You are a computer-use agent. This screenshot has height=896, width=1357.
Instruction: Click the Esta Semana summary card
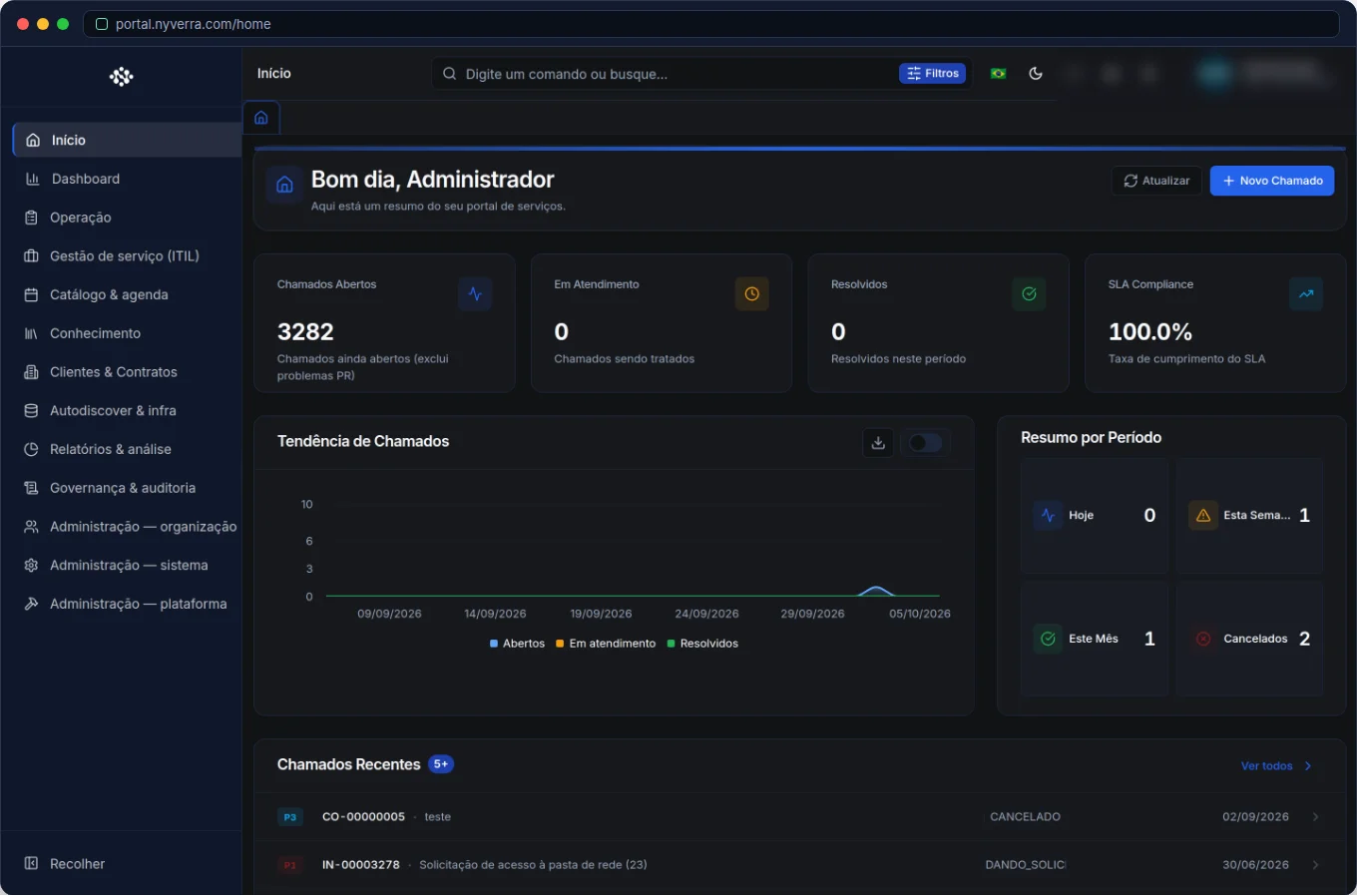pyautogui.click(x=1250, y=516)
